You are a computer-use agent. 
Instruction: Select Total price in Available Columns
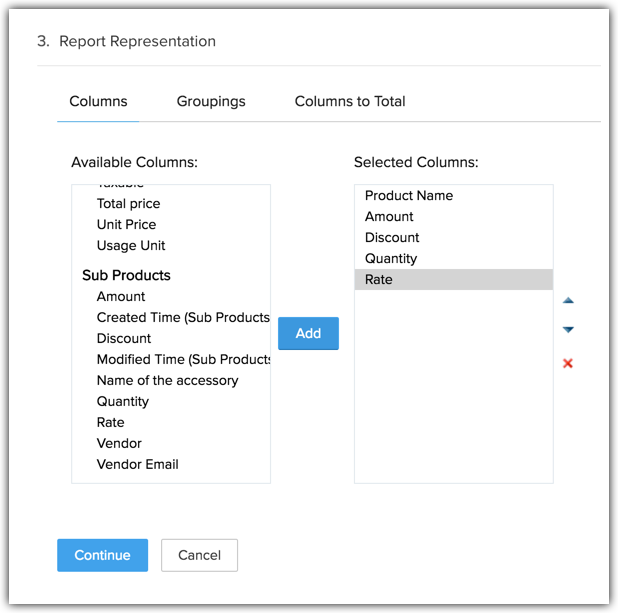pos(128,203)
